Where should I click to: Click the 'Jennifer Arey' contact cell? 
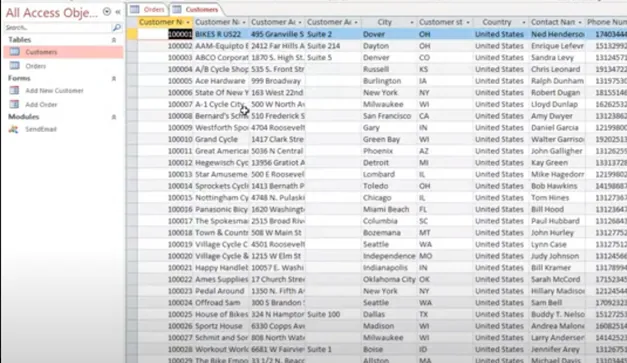(557, 349)
